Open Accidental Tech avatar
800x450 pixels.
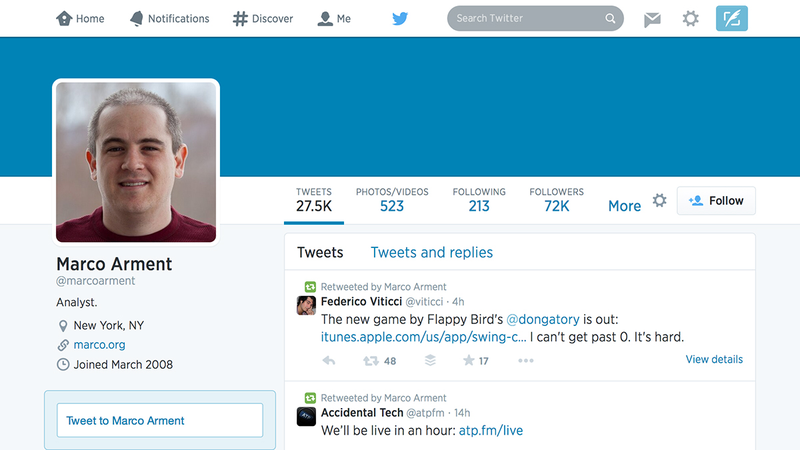306,417
